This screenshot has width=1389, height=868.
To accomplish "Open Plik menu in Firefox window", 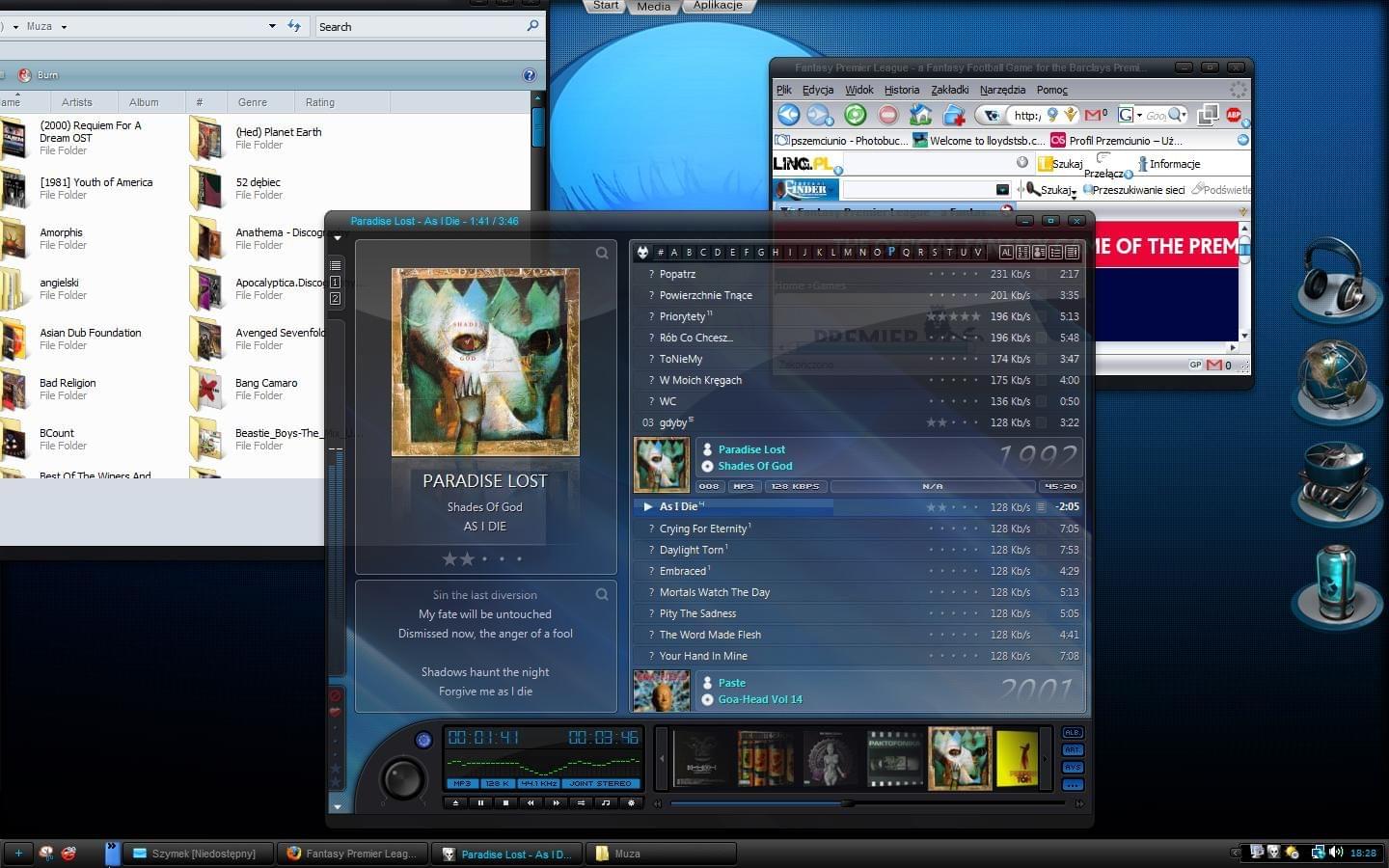I will 784,90.
